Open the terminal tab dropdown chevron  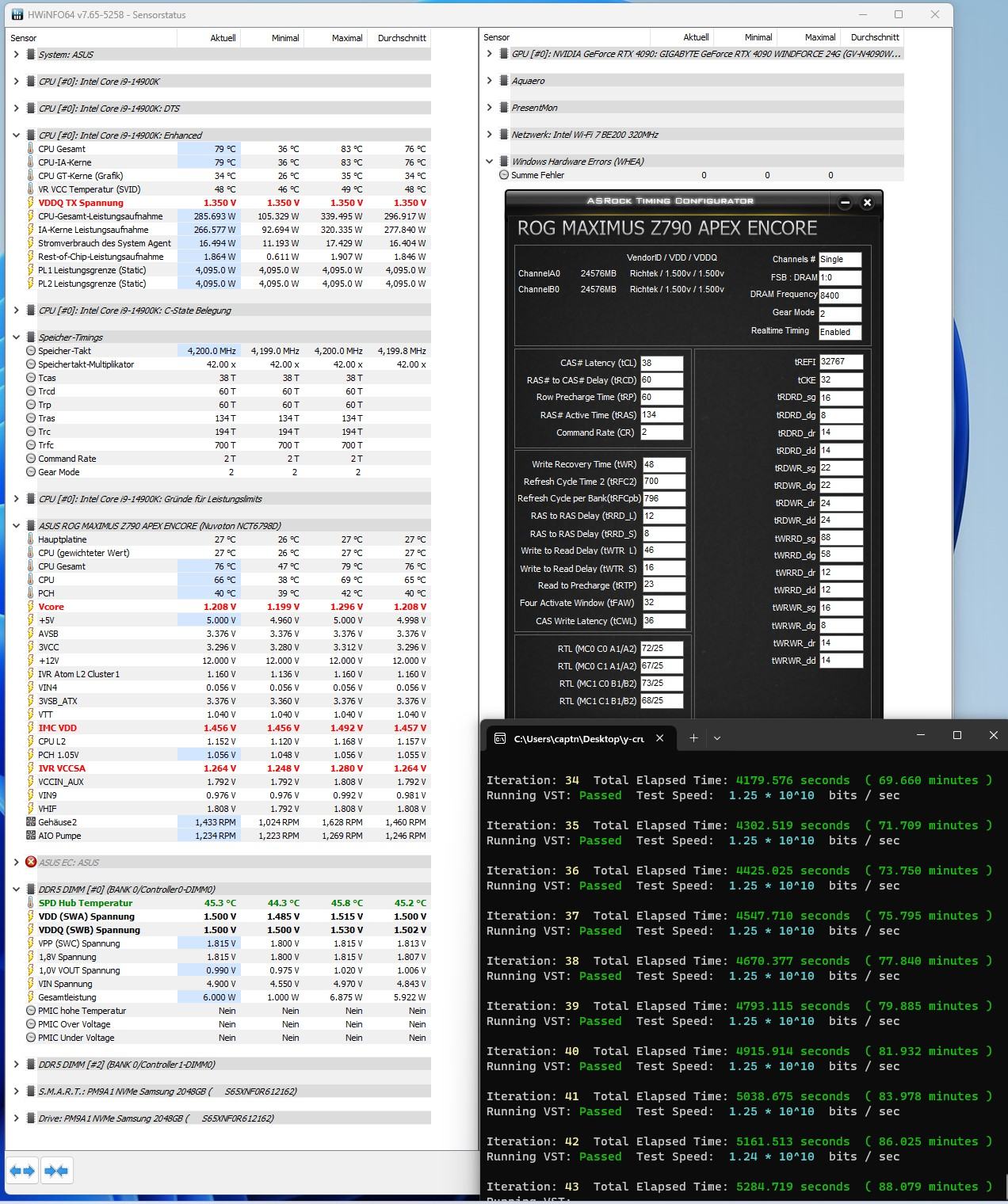coord(717,738)
